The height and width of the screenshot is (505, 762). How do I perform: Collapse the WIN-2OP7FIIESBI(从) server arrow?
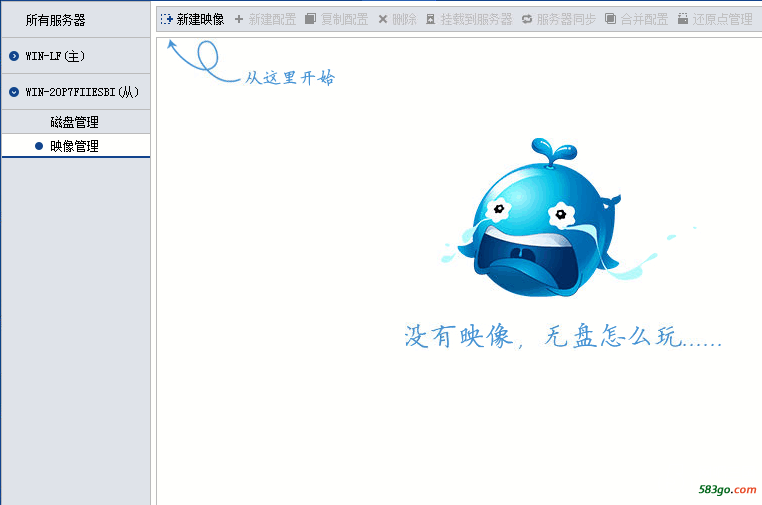point(14,92)
